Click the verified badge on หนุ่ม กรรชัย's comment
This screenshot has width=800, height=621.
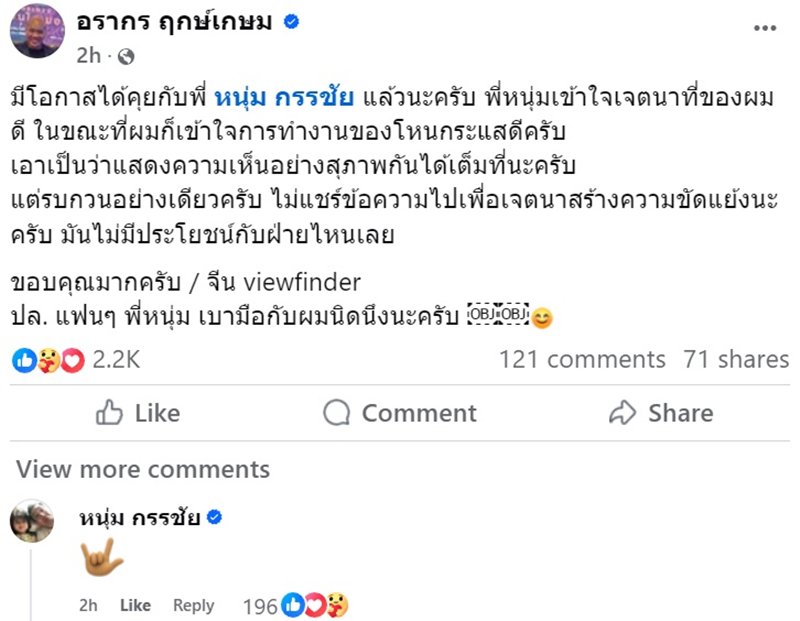pos(214,516)
